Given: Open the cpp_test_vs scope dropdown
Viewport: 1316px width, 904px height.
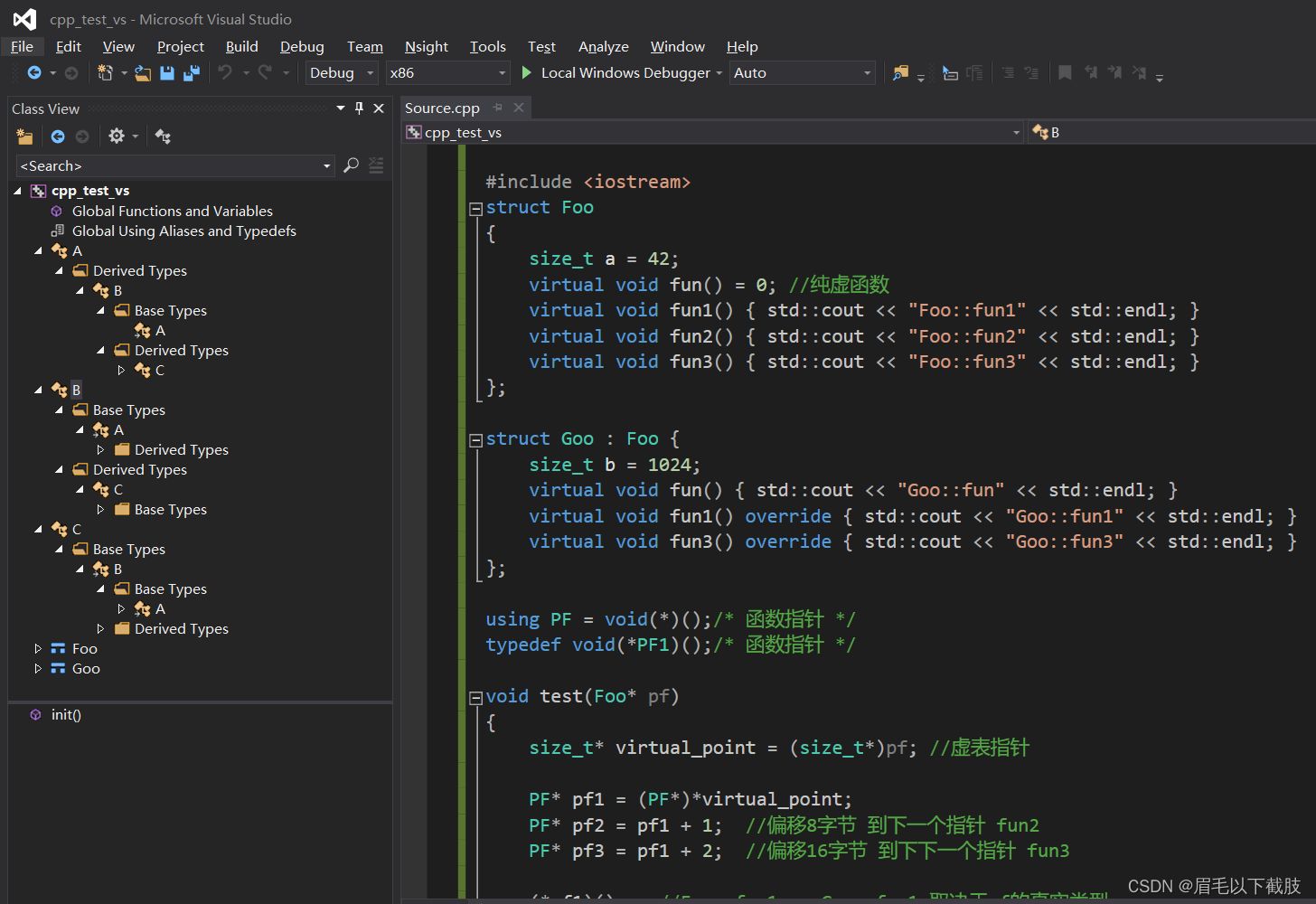Looking at the screenshot, I should click(713, 132).
